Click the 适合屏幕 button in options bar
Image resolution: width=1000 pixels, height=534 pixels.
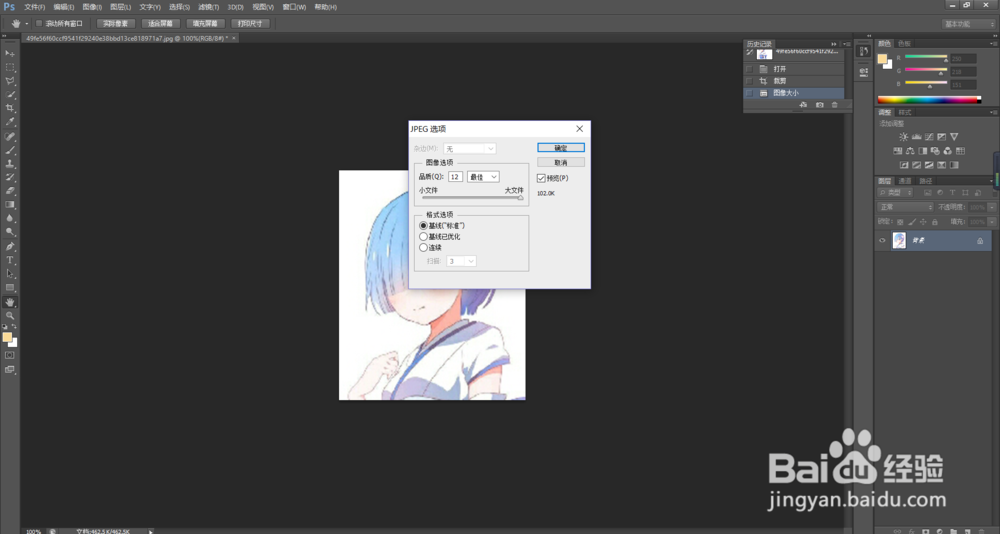point(161,24)
